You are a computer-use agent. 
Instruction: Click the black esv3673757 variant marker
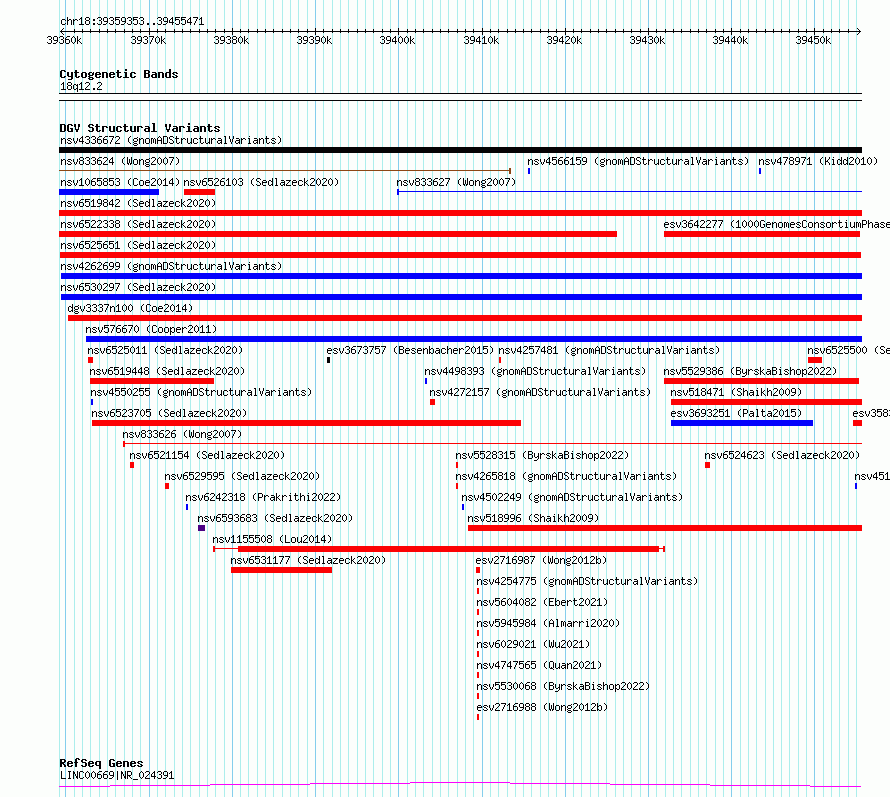pos(329,360)
